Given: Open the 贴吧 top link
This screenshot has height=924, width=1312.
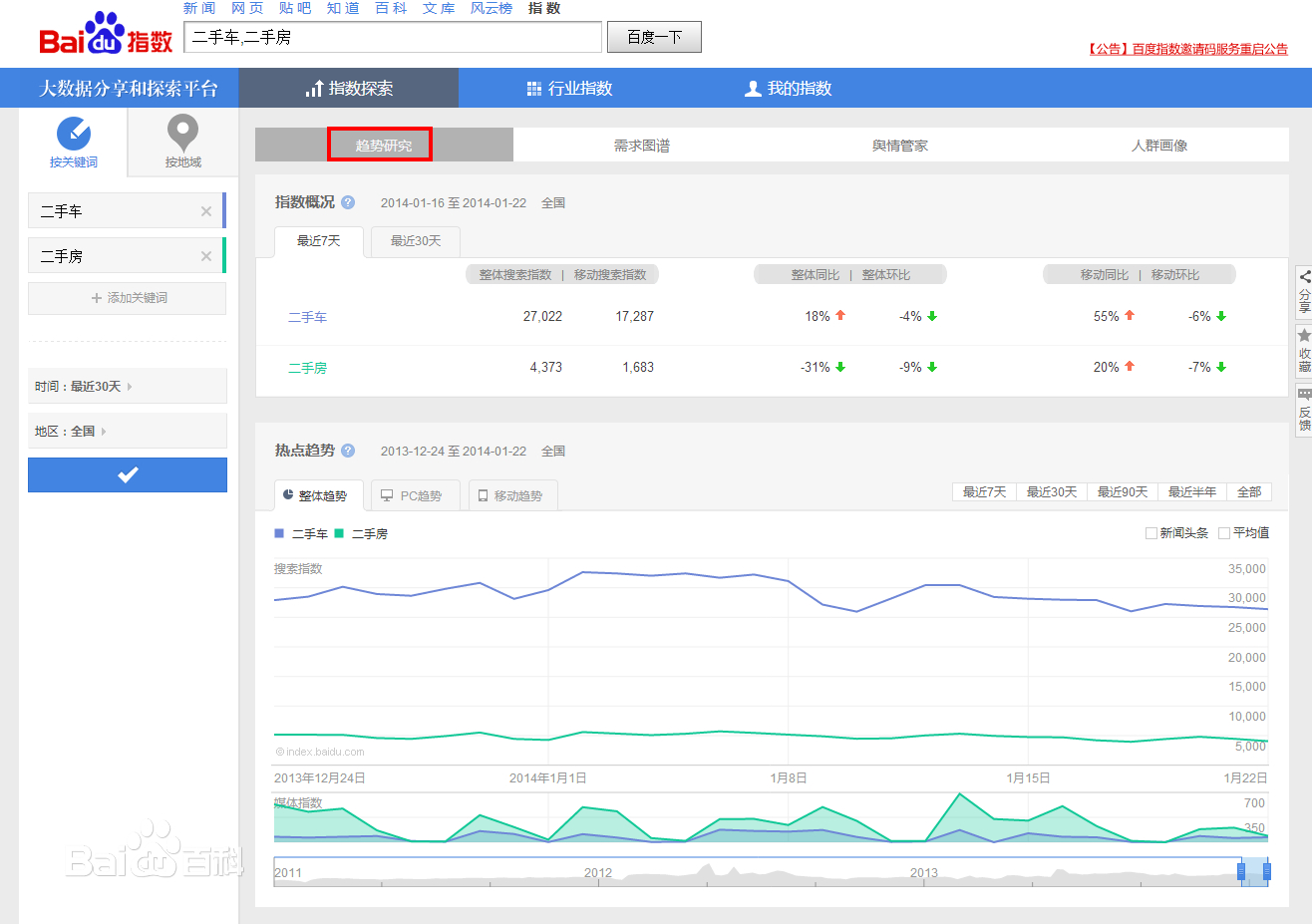Looking at the screenshot, I should click(x=295, y=8).
